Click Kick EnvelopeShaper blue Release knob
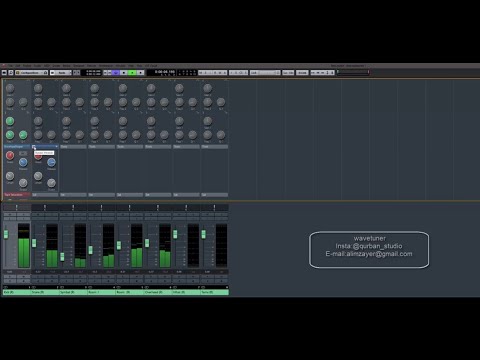Screen dimensions: 480x360 pos(23,162)
